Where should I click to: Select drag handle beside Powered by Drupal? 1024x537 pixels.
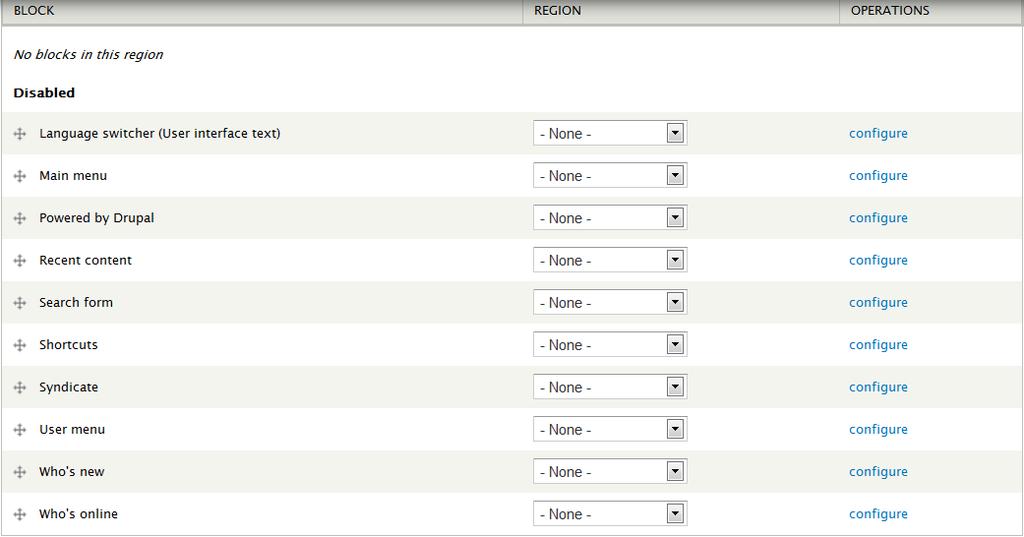(x=20, y=218)
